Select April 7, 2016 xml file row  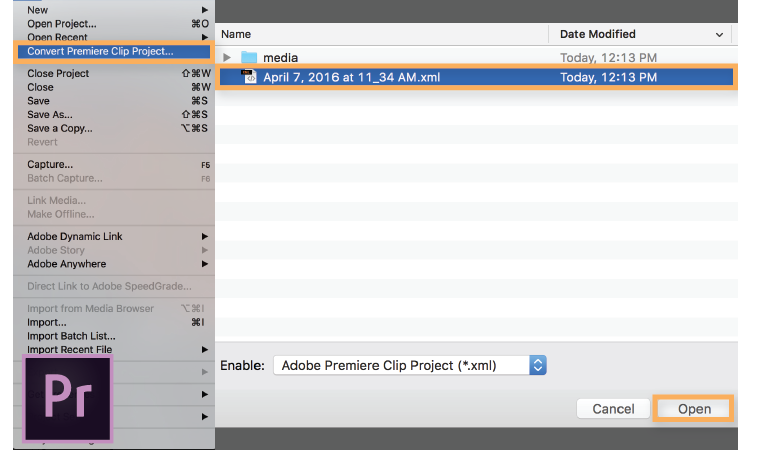coord(476,77)
